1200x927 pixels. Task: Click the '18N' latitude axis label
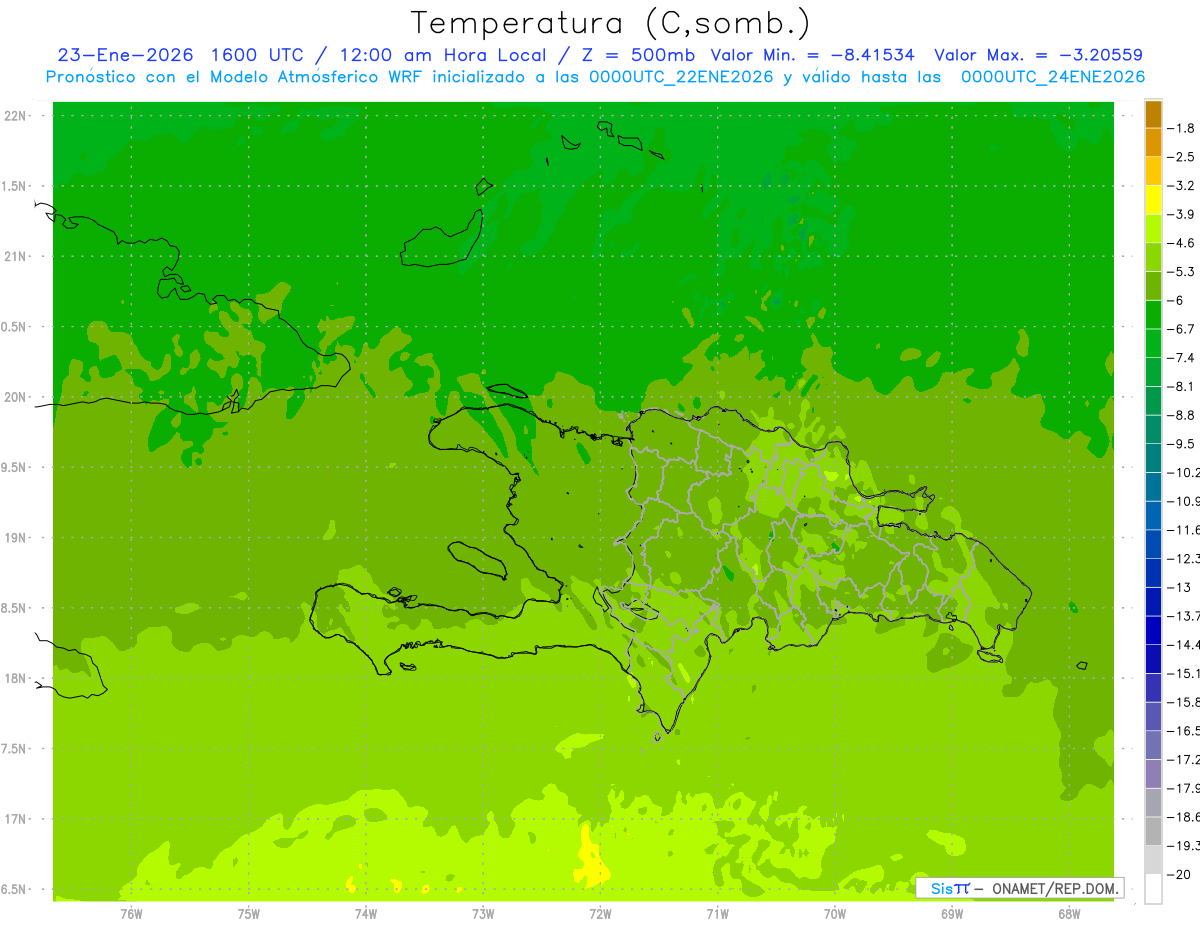tap(14, 678)
